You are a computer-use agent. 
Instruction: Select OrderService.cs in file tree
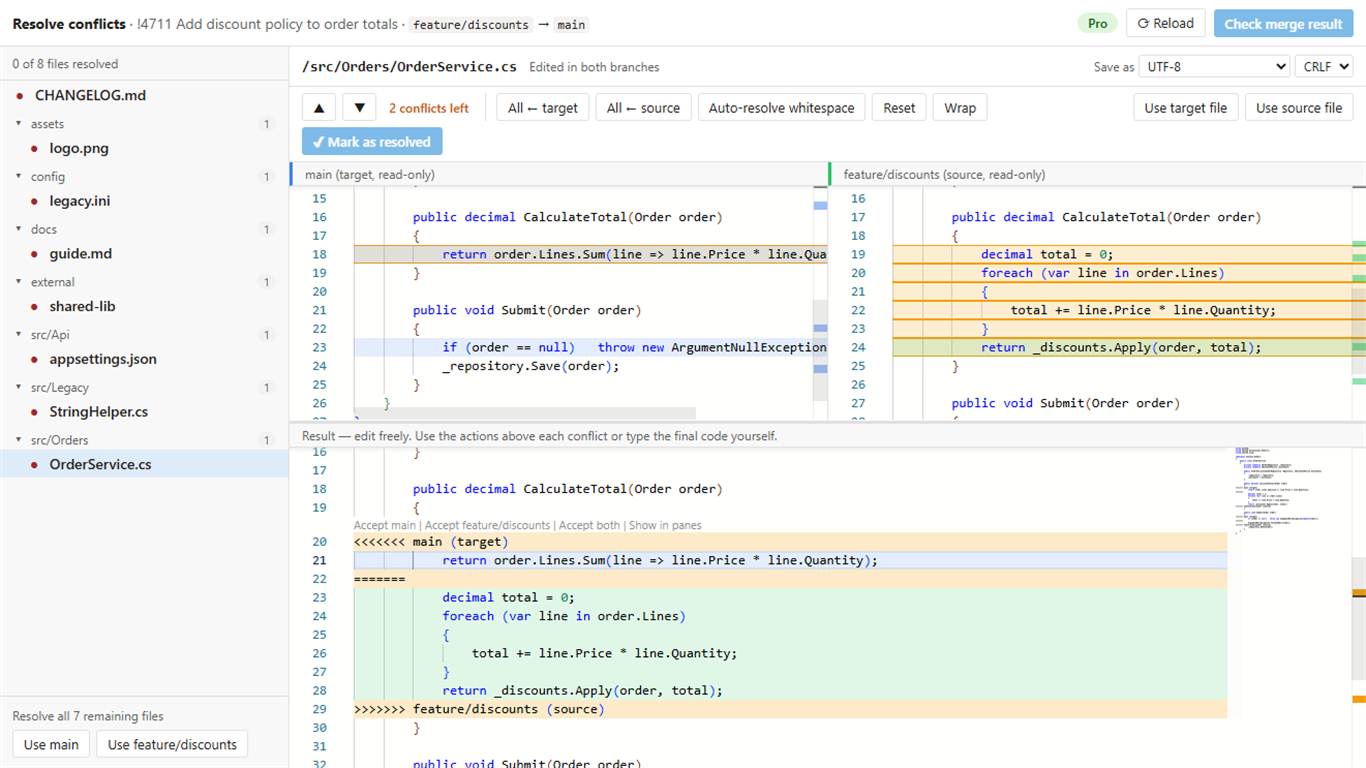144,464
